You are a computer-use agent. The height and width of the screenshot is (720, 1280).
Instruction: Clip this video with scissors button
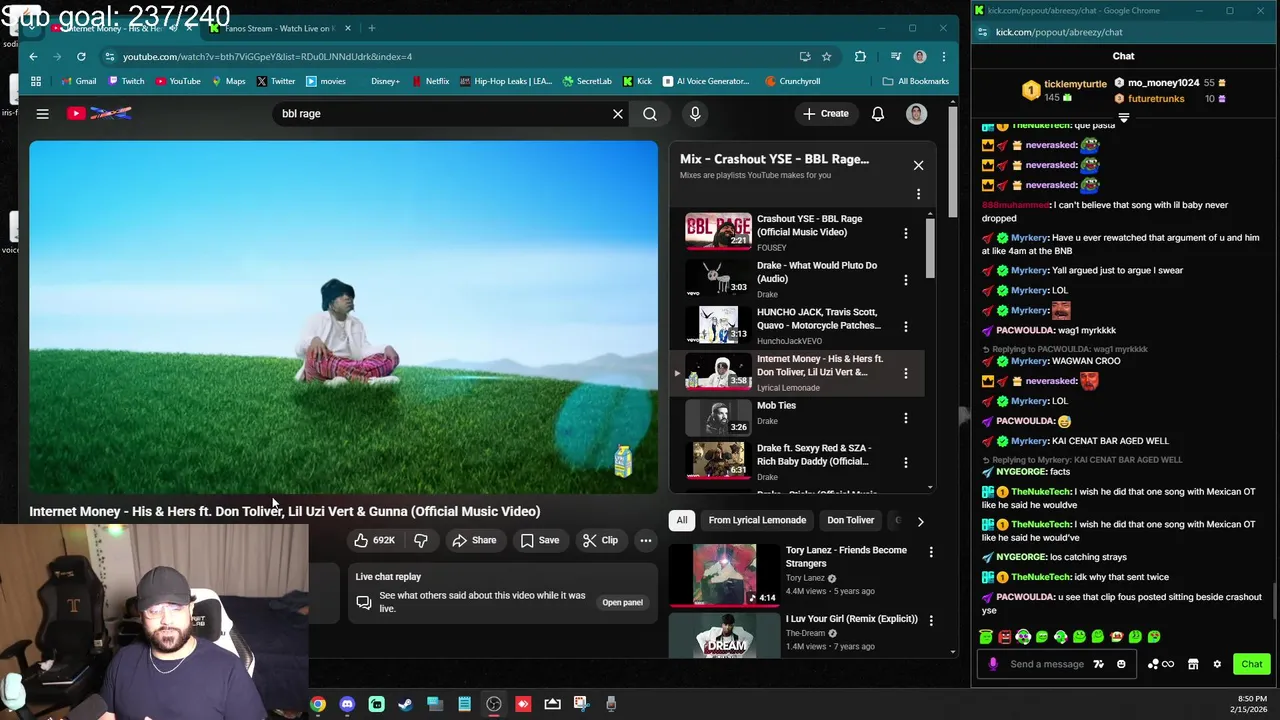point(600,540)
